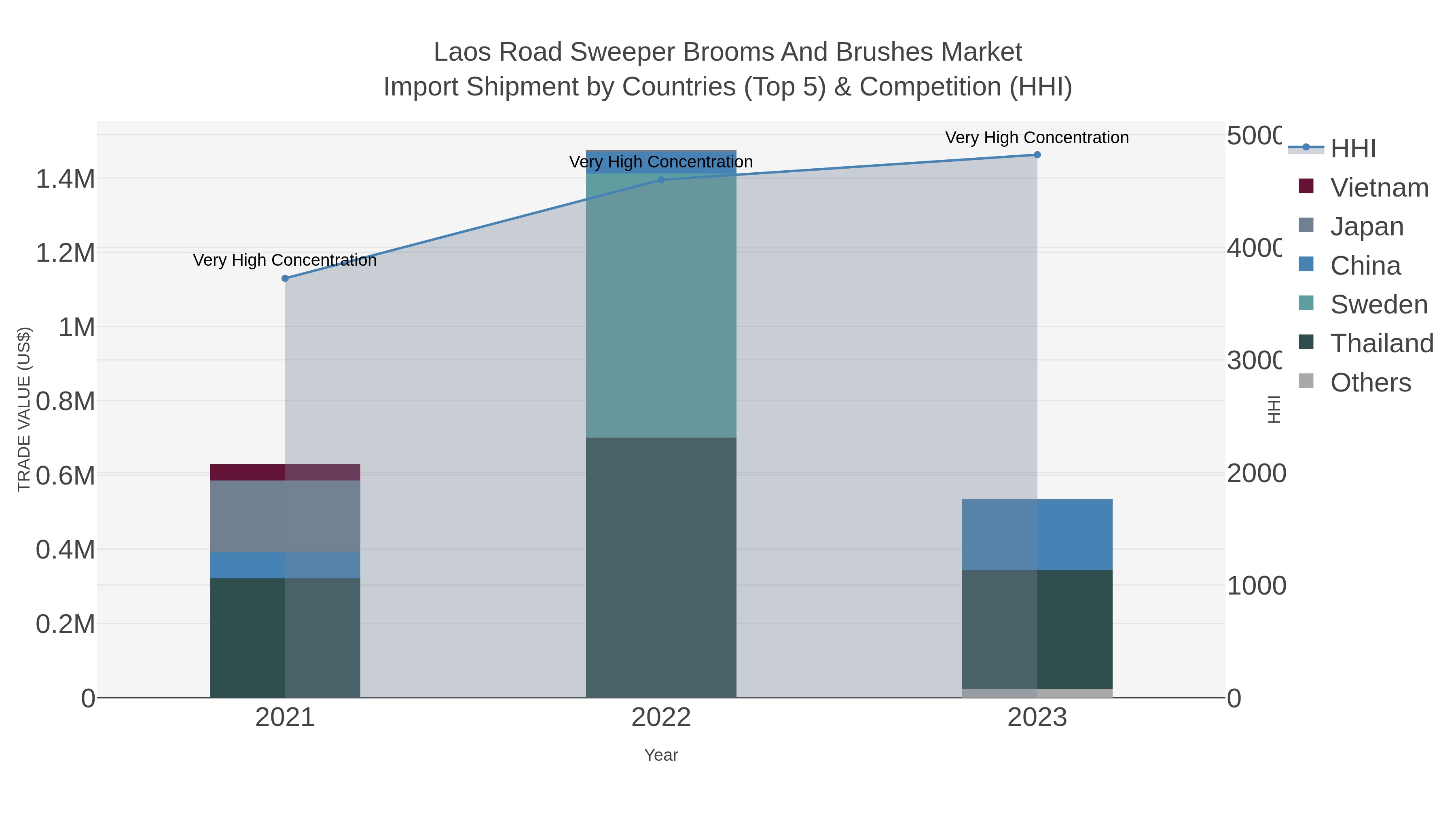Click the 1M left axis tick label
Screen dimensions: 1456x819
click(x=77, y=327)
